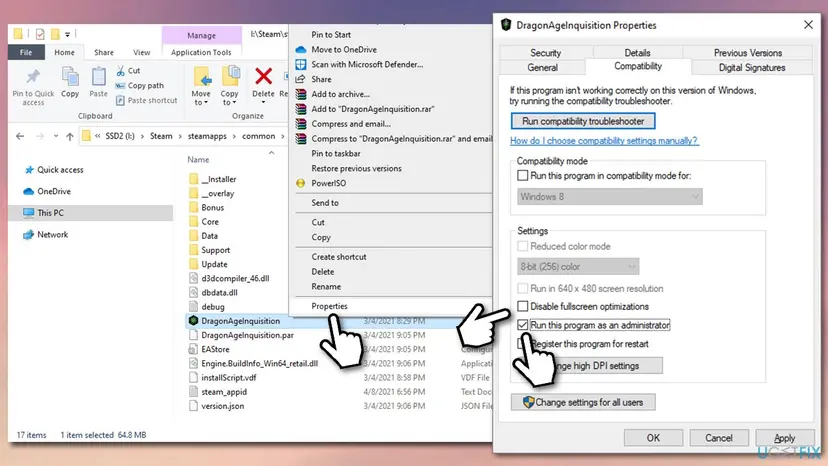
Task: Click Change settings for all users
Action: pyautogui.click(x=583, y=402)
